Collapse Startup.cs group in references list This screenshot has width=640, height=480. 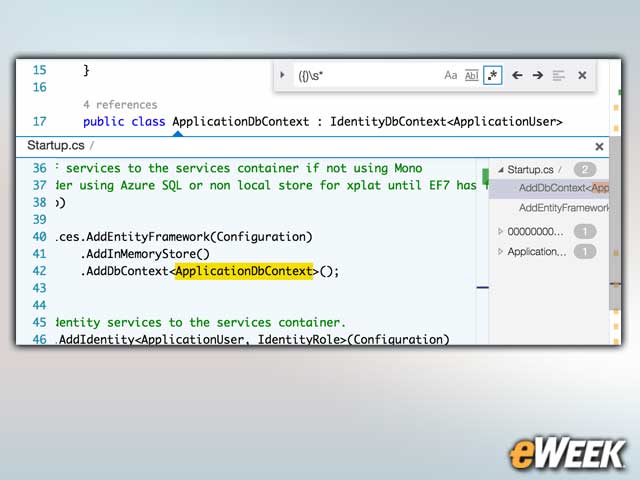pos(501,170)
